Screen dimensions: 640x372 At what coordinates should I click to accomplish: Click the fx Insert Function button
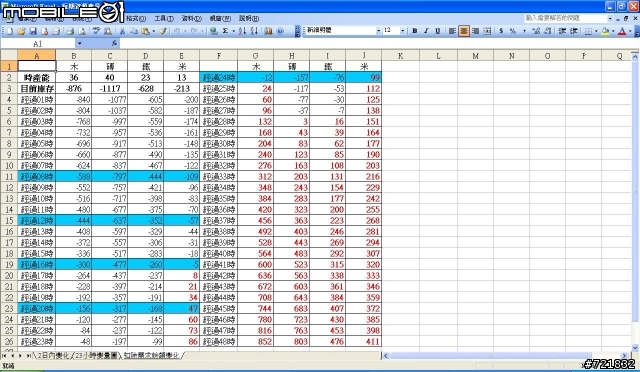[114, 43]
